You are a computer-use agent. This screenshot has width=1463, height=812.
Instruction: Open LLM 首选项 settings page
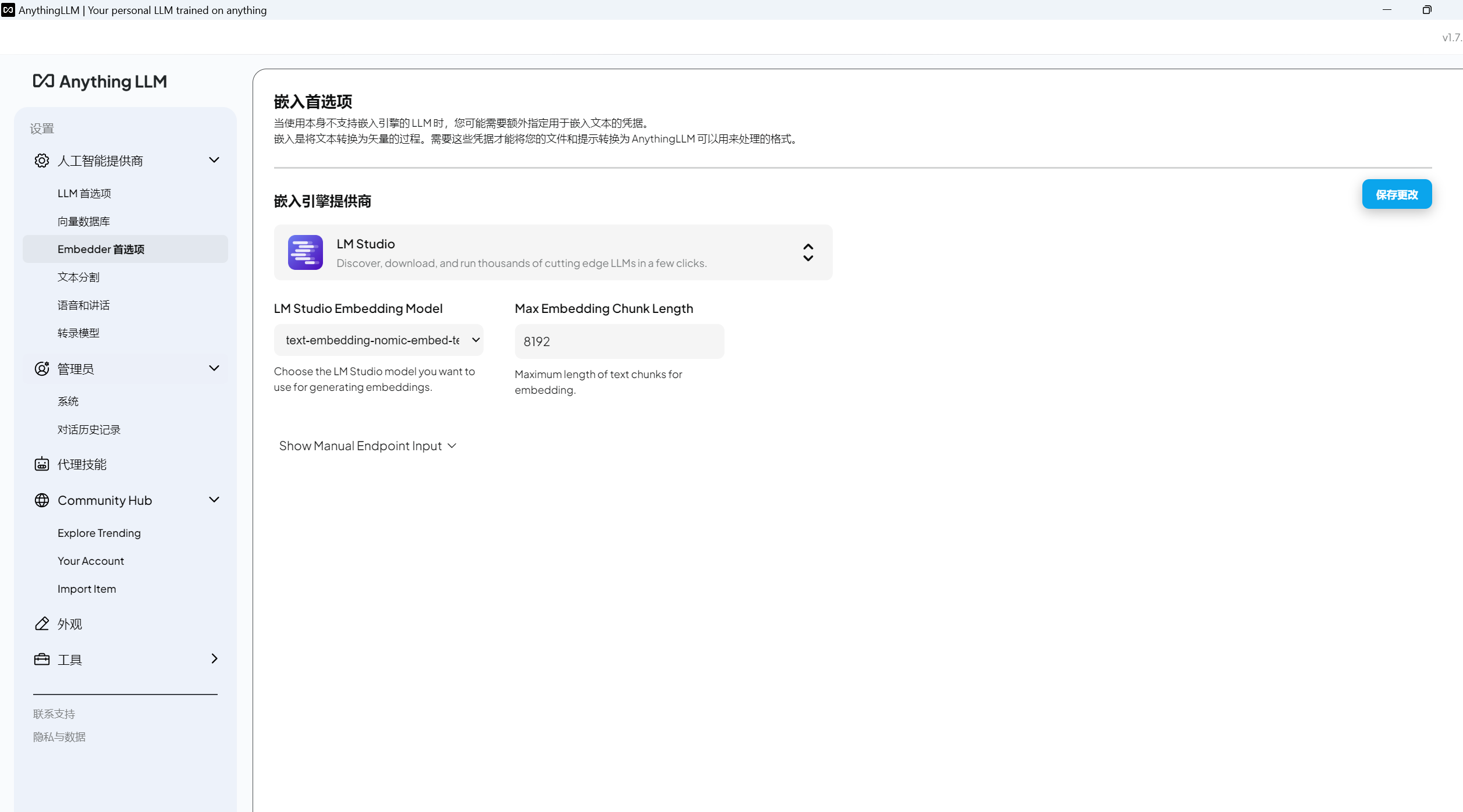(84, 193)
